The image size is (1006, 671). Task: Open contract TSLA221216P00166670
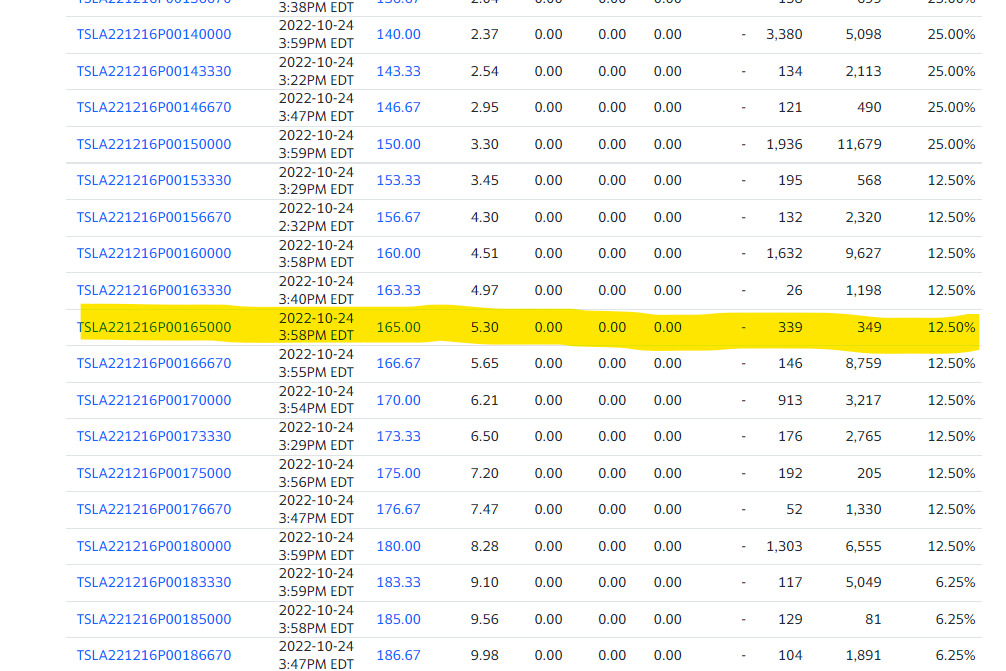point(154,363)
